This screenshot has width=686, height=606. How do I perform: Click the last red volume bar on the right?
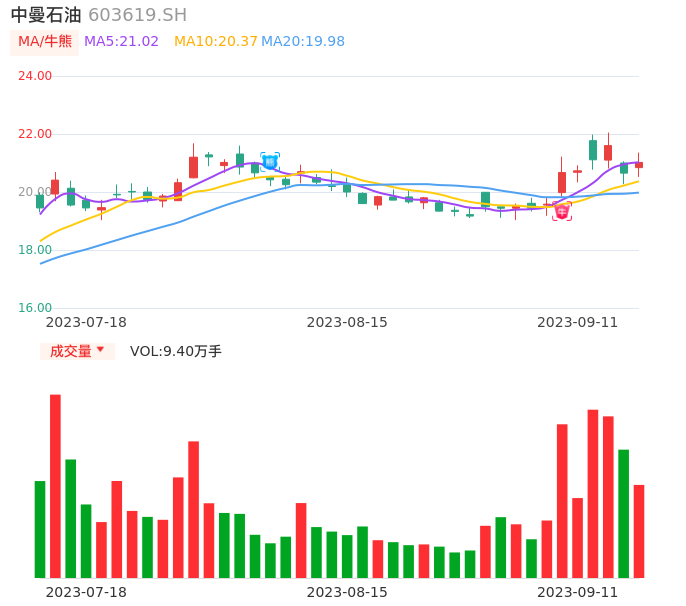639,531
